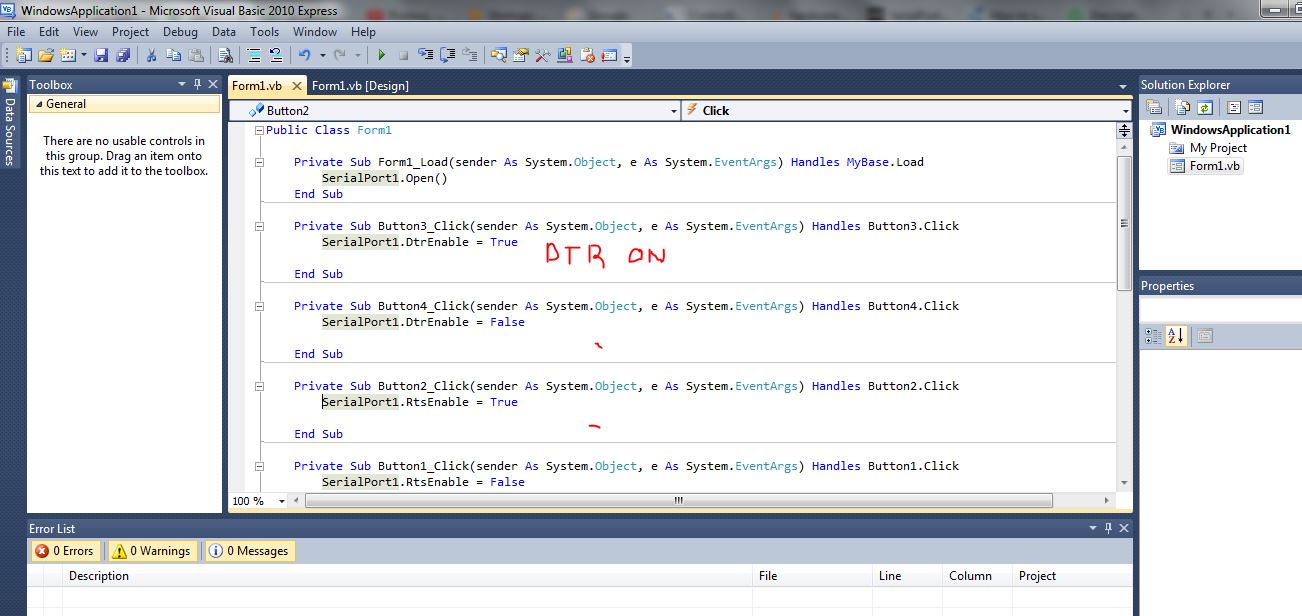Click the Step Into toolbar icon

point(426,56)
